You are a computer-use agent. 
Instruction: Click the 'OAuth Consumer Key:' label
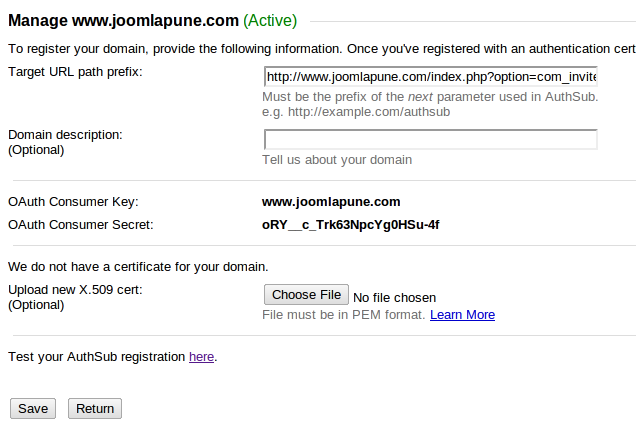point(73,202)
